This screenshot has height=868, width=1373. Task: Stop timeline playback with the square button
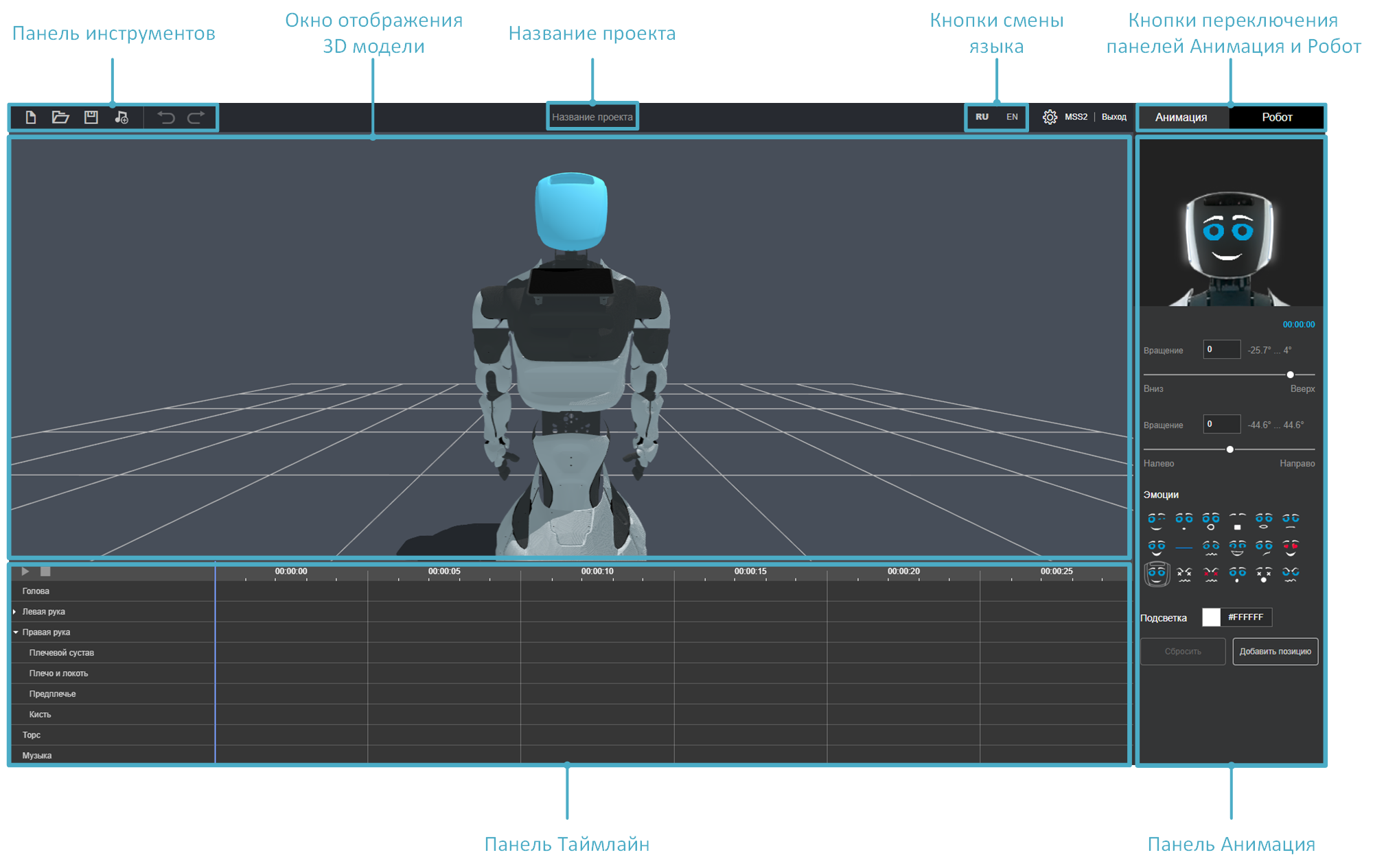coord(45,571)
